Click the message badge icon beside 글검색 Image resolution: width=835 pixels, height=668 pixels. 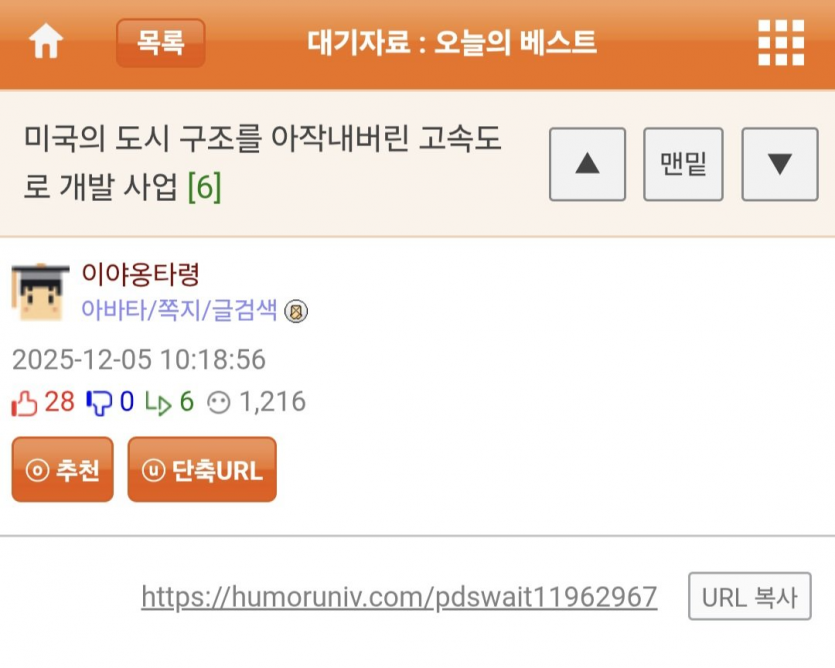(x=296, y=311)
